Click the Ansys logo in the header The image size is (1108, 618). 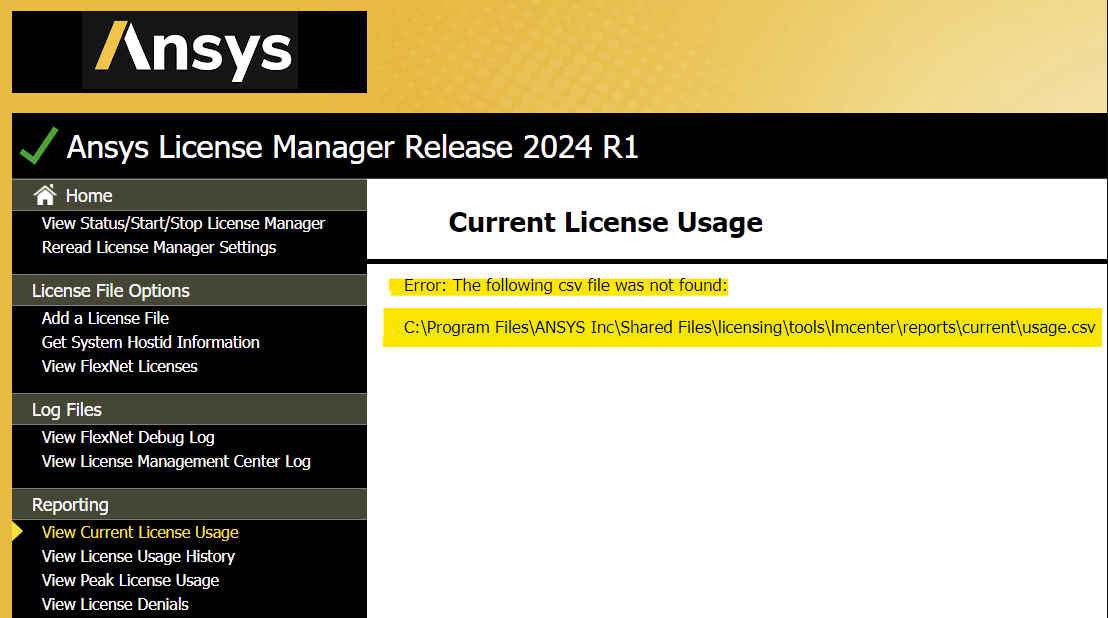click(190, 51)
